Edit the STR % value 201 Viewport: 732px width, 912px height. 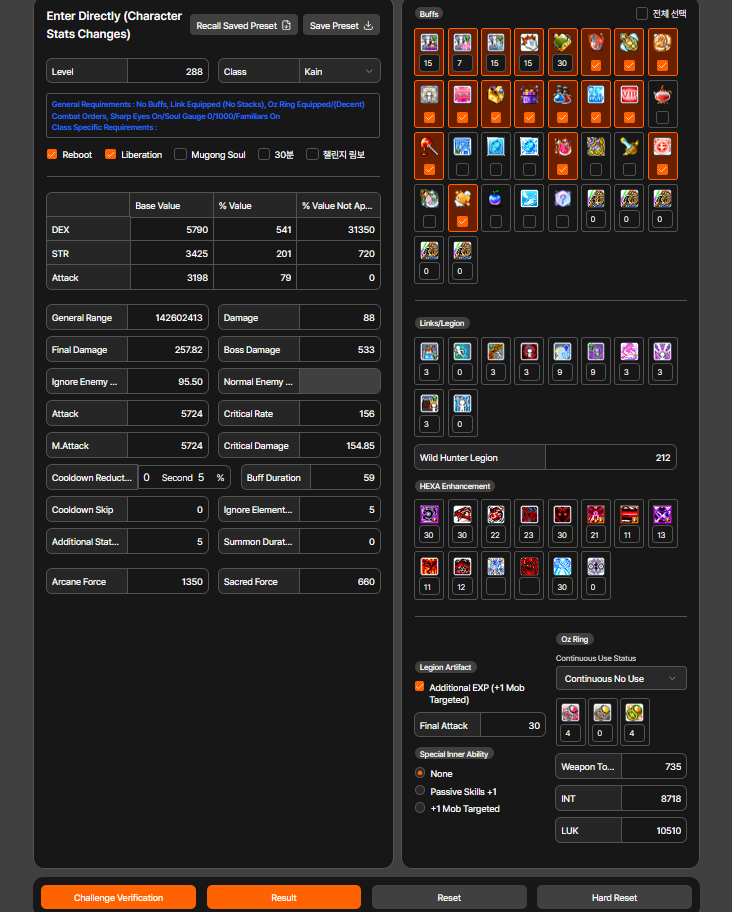(255, 254)
